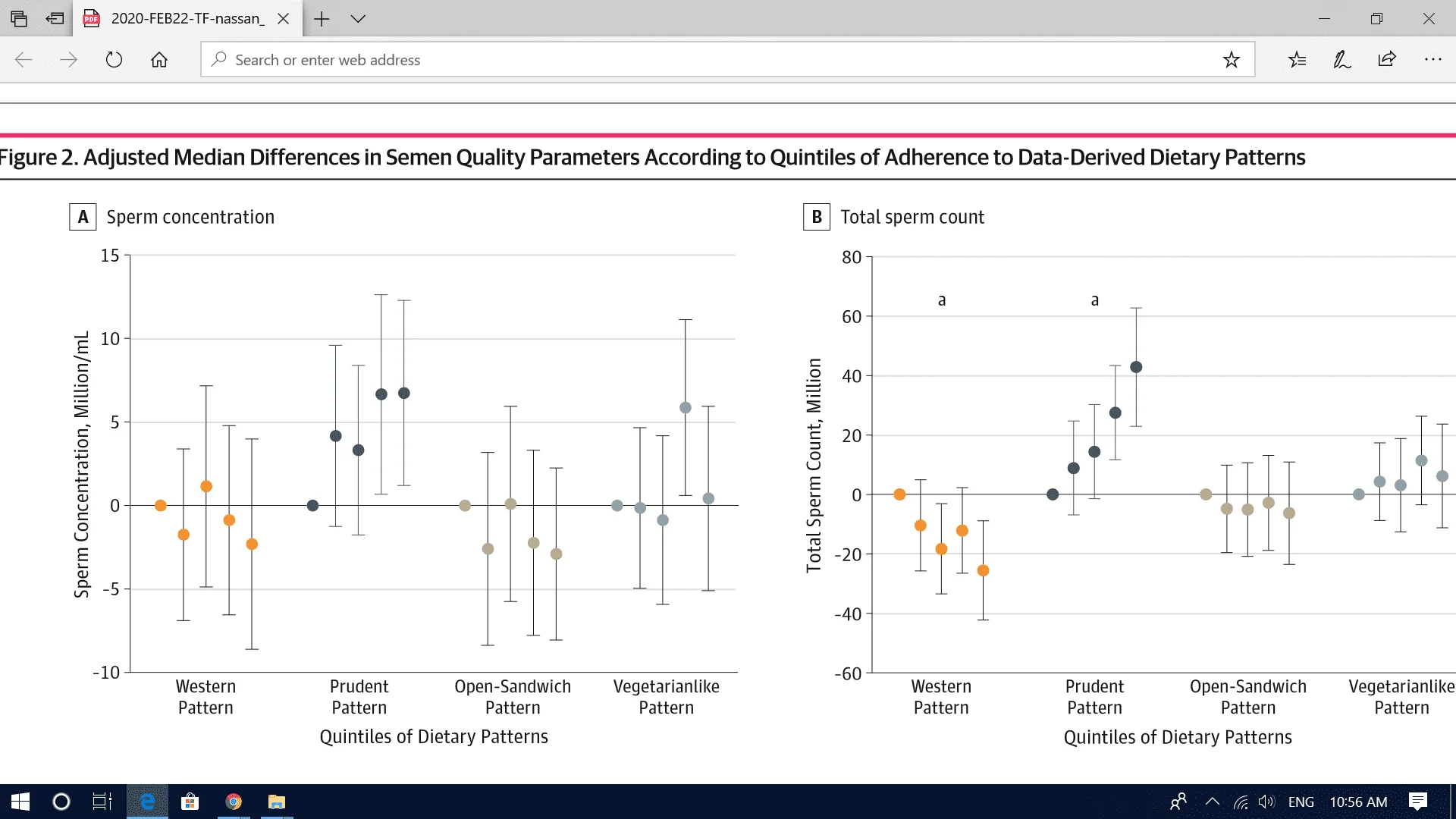This screenshot has width=1456, height=819.
Task: Click the 'Total sperm count' panel heading
Action: [x=912, y=217]
